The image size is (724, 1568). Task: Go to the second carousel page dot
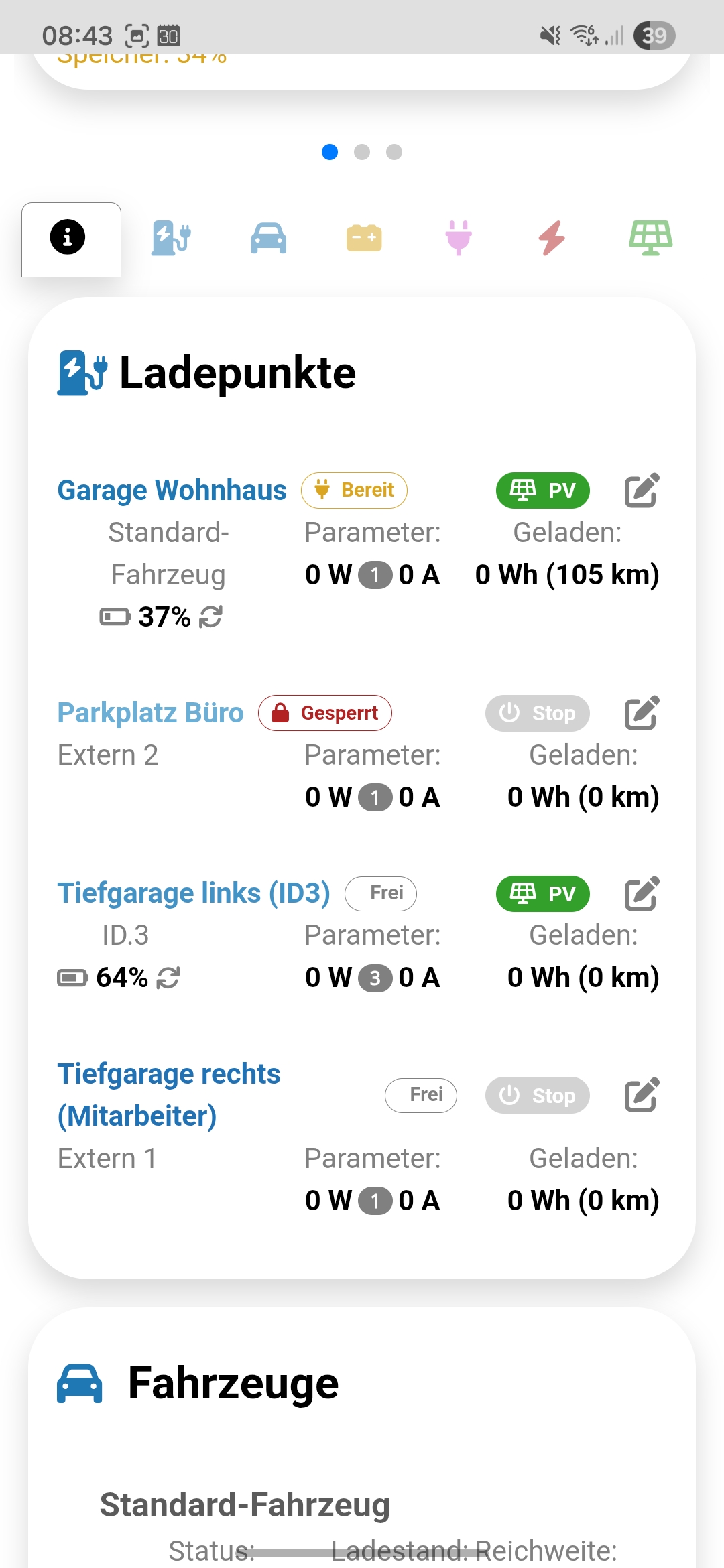(362, 152)
